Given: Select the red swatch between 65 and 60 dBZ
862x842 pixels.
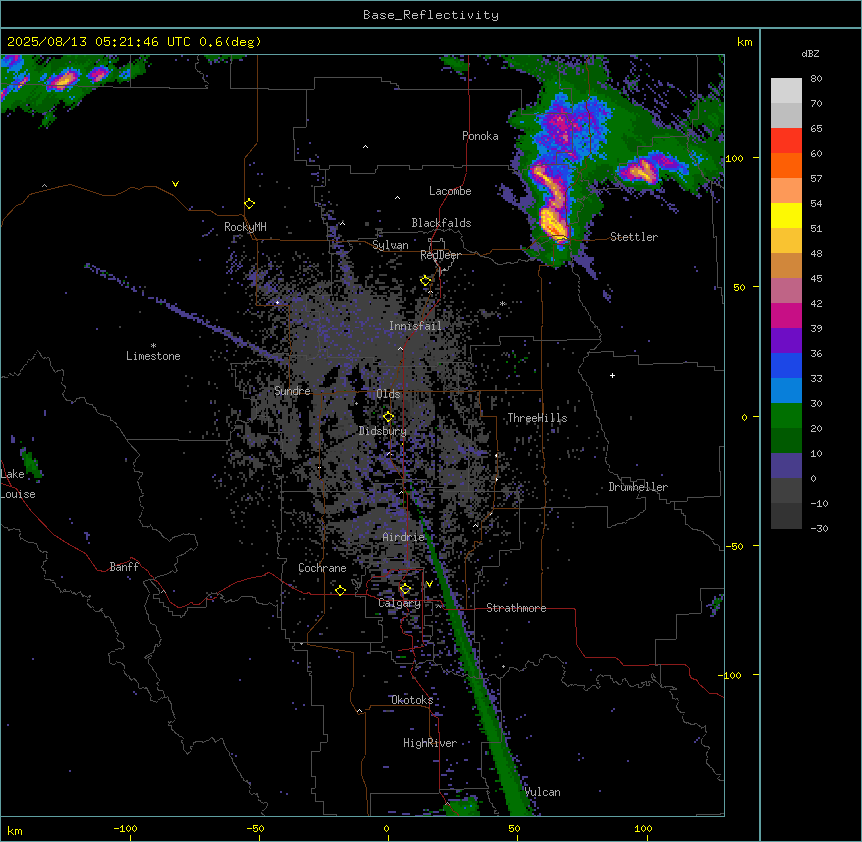Looking at the screenshot, I should tap(786, 141).
